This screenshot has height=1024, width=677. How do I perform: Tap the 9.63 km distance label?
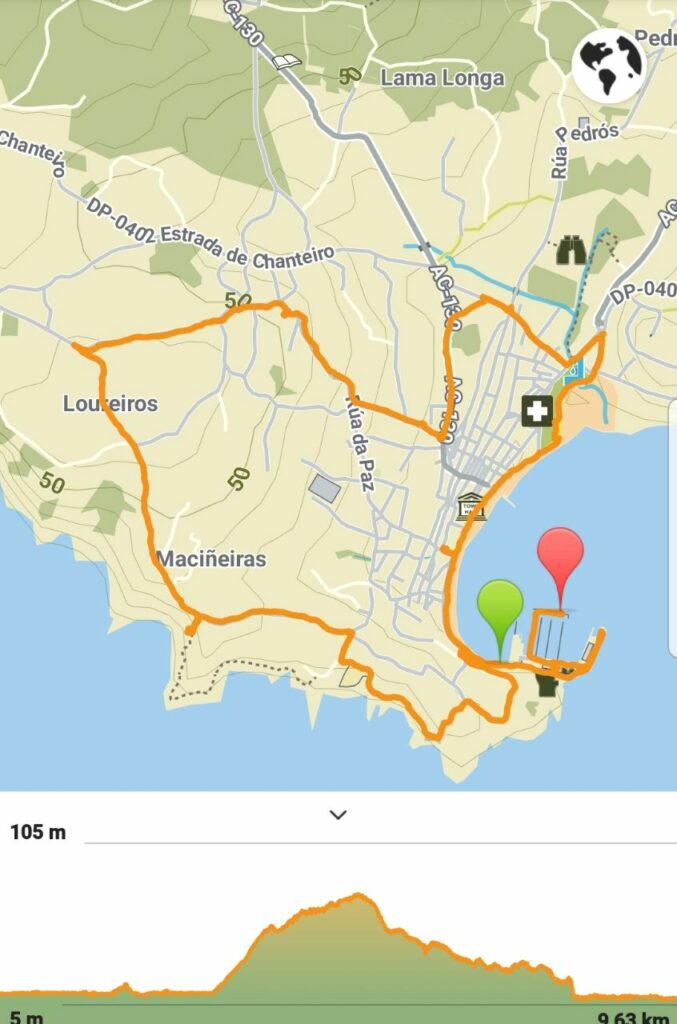coord(633,1017)
